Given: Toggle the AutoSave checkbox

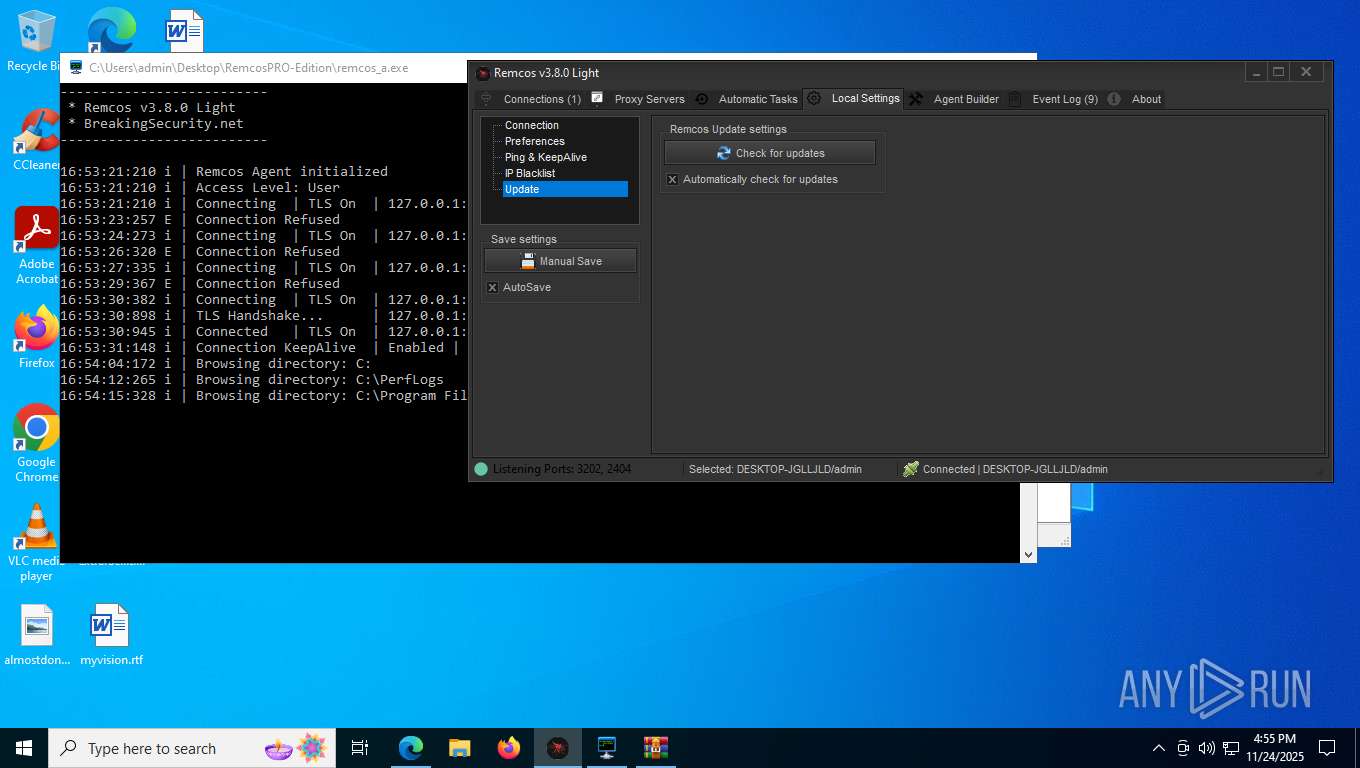Looking at the screenshot, I should (492, 288).
